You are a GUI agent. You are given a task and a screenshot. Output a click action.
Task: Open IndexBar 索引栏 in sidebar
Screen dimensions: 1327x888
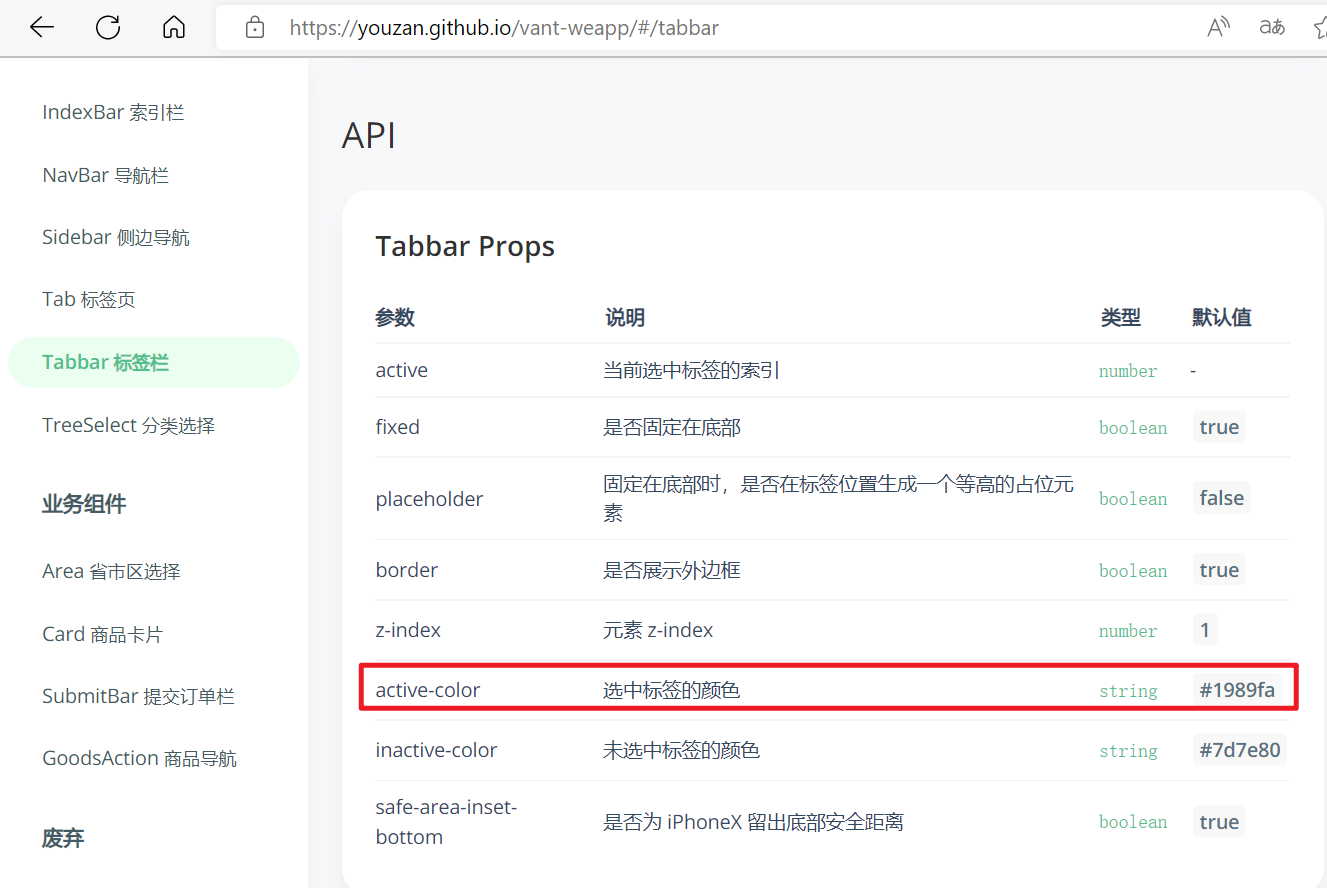tap(113, 112)
